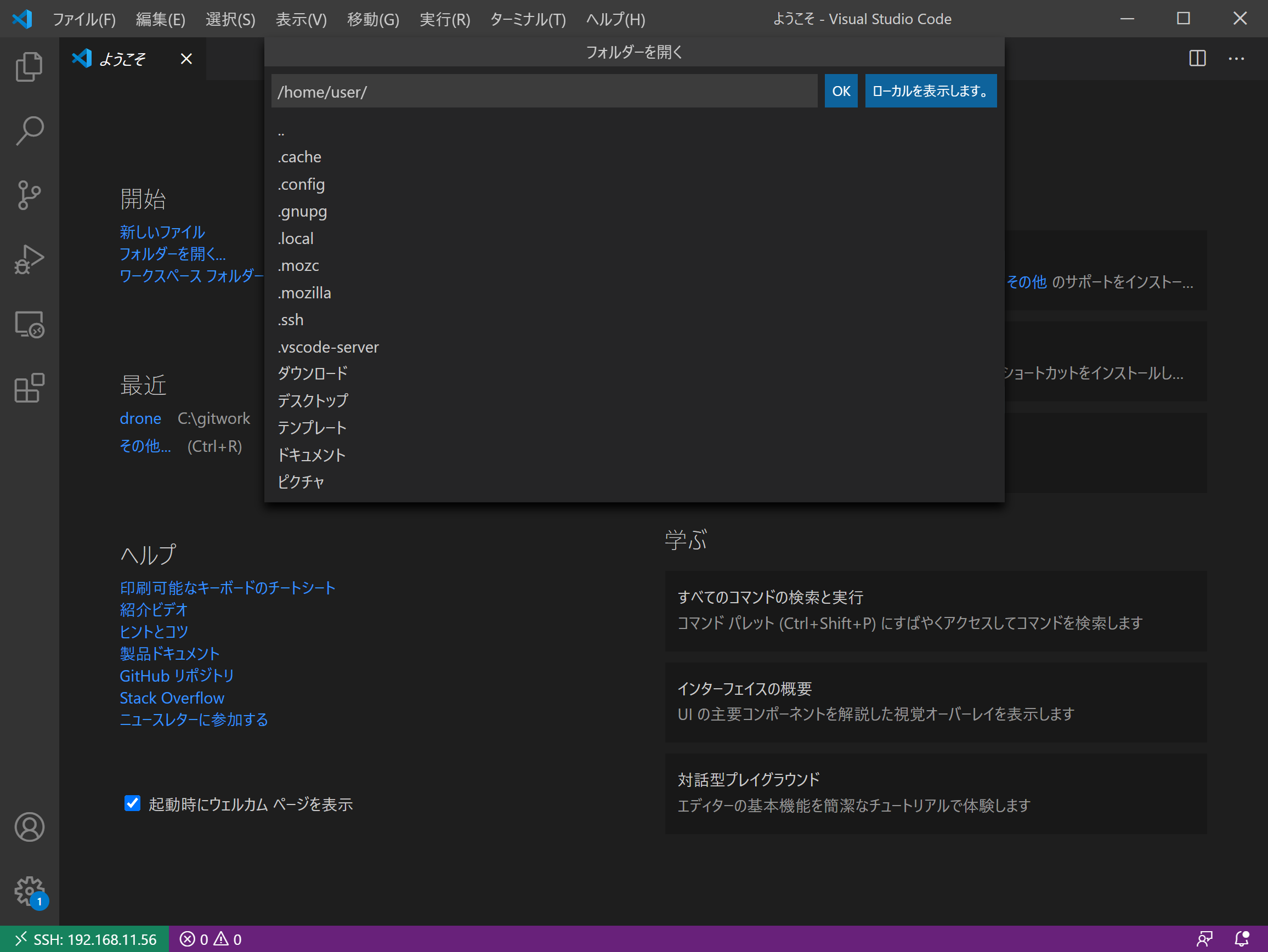Viewport: 1268px width, 952px height.
Task: Split the editor to the right
Action: point(1197,59)
